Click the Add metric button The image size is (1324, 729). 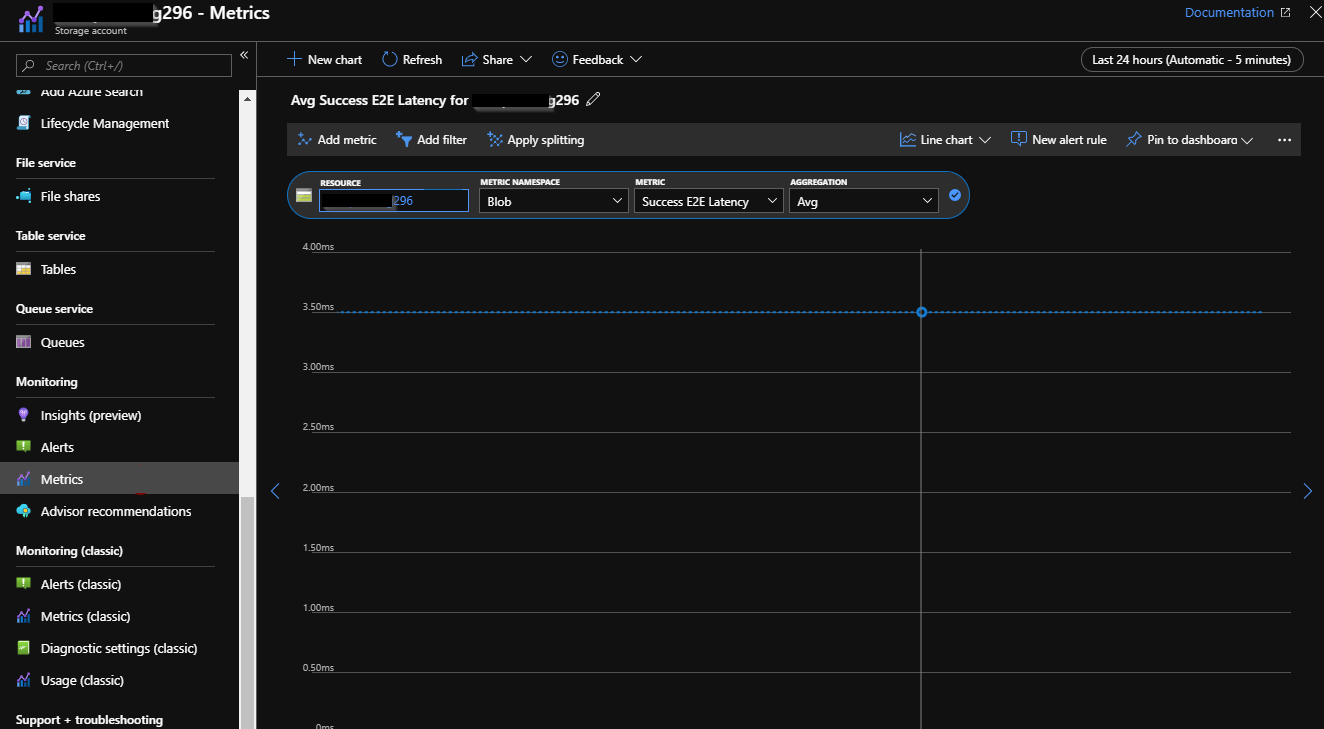[337, 140]
